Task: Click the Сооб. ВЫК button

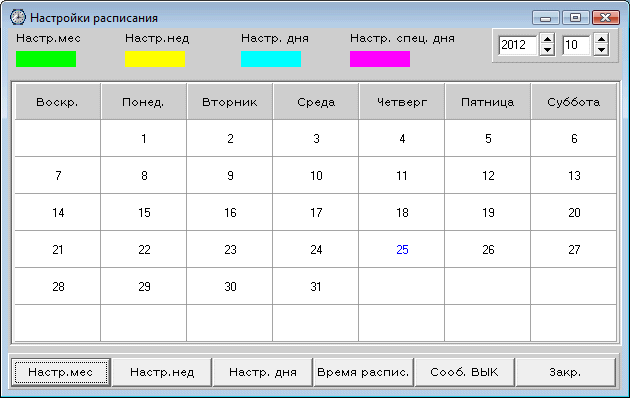Action: click(464, 372)
